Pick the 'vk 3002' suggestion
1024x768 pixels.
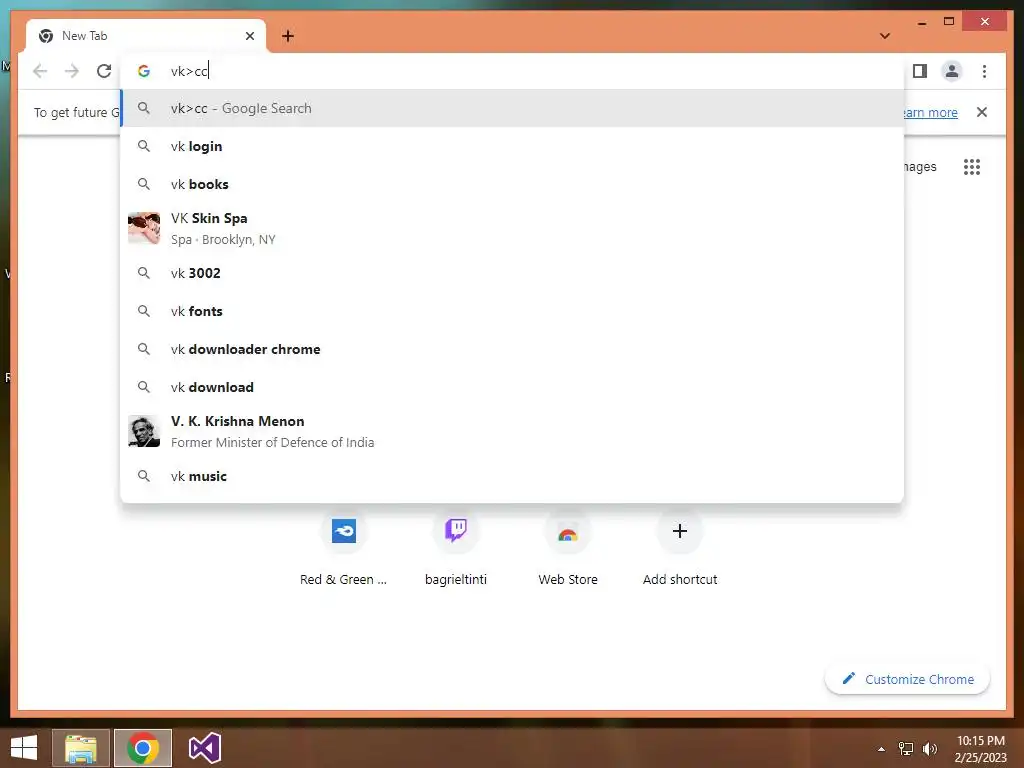[x=513, y=273]
